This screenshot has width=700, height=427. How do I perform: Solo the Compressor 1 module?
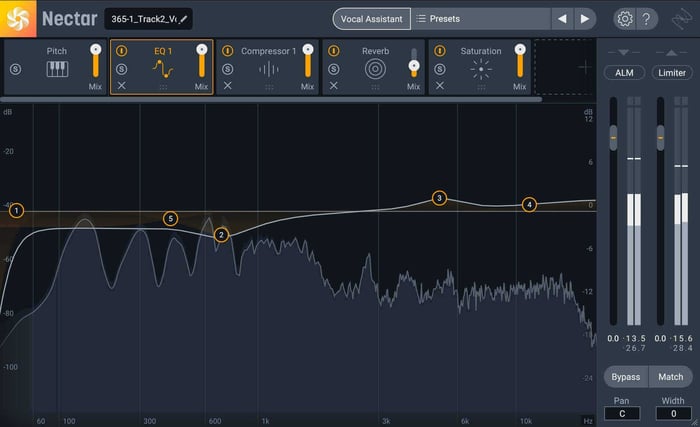pyautogui.click(x=228, y=69)
